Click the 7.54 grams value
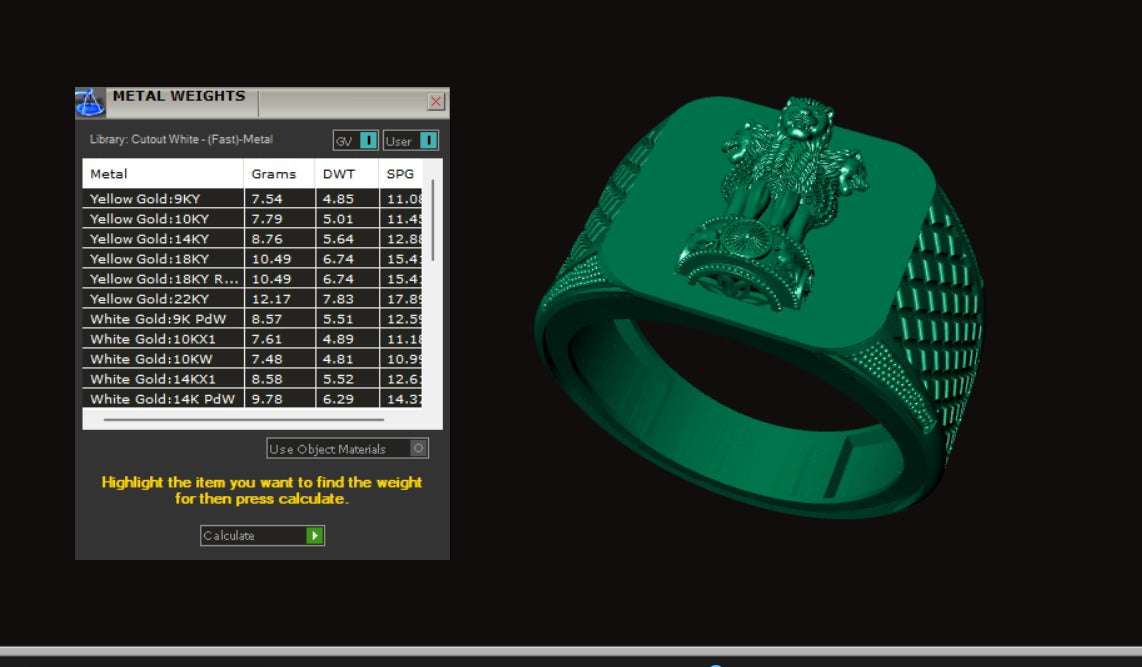1142x667 pixels. 267,199
